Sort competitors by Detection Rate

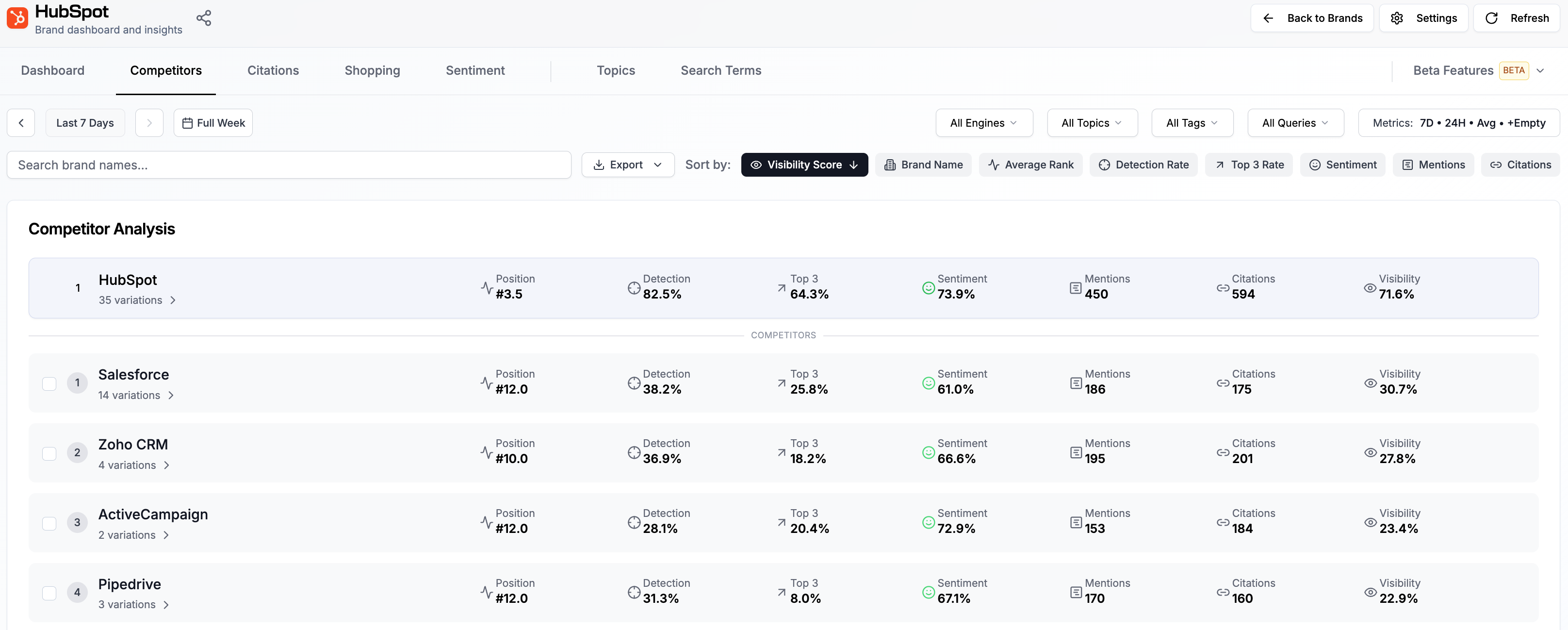[x=1143, y=165]
